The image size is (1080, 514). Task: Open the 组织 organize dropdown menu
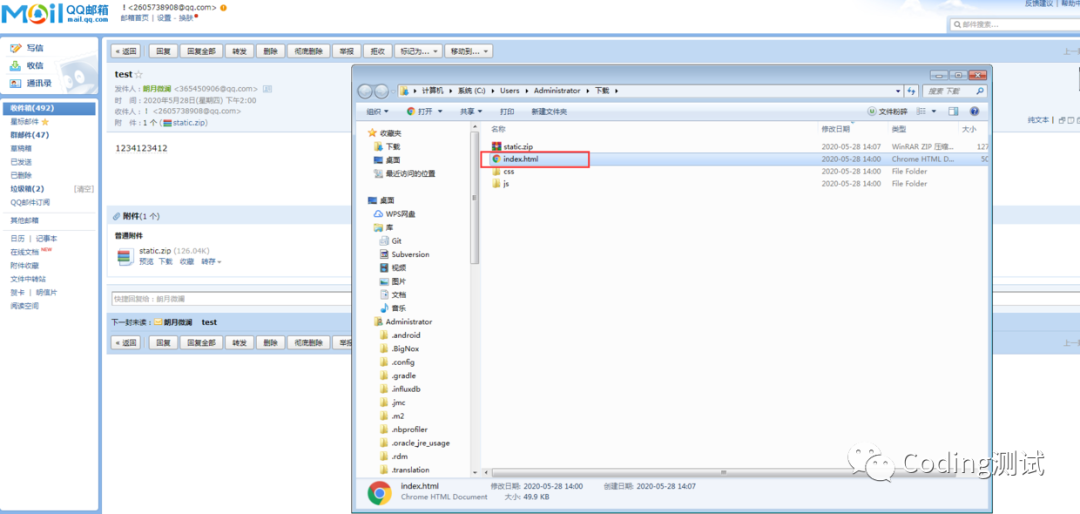[377, 112]
